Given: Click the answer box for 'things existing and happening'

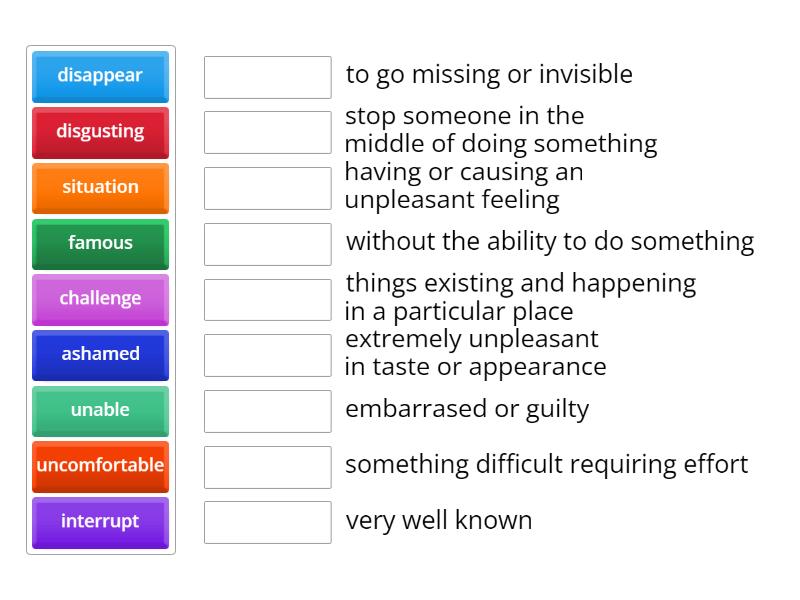Looking at the screenshot, I should point(266,298).
